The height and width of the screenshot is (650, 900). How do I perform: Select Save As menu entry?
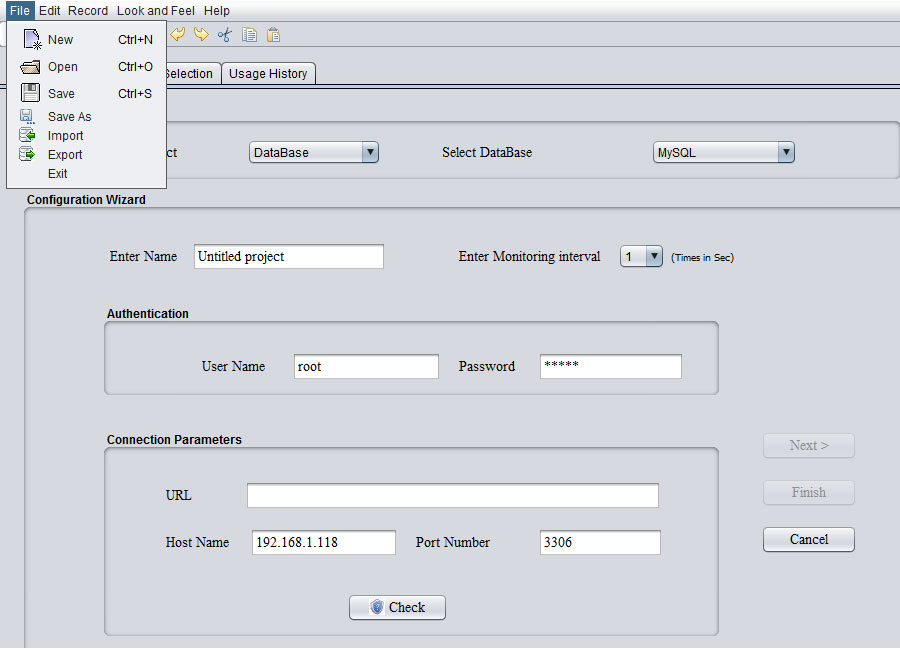pyautogui.click(x=69, y=117)
